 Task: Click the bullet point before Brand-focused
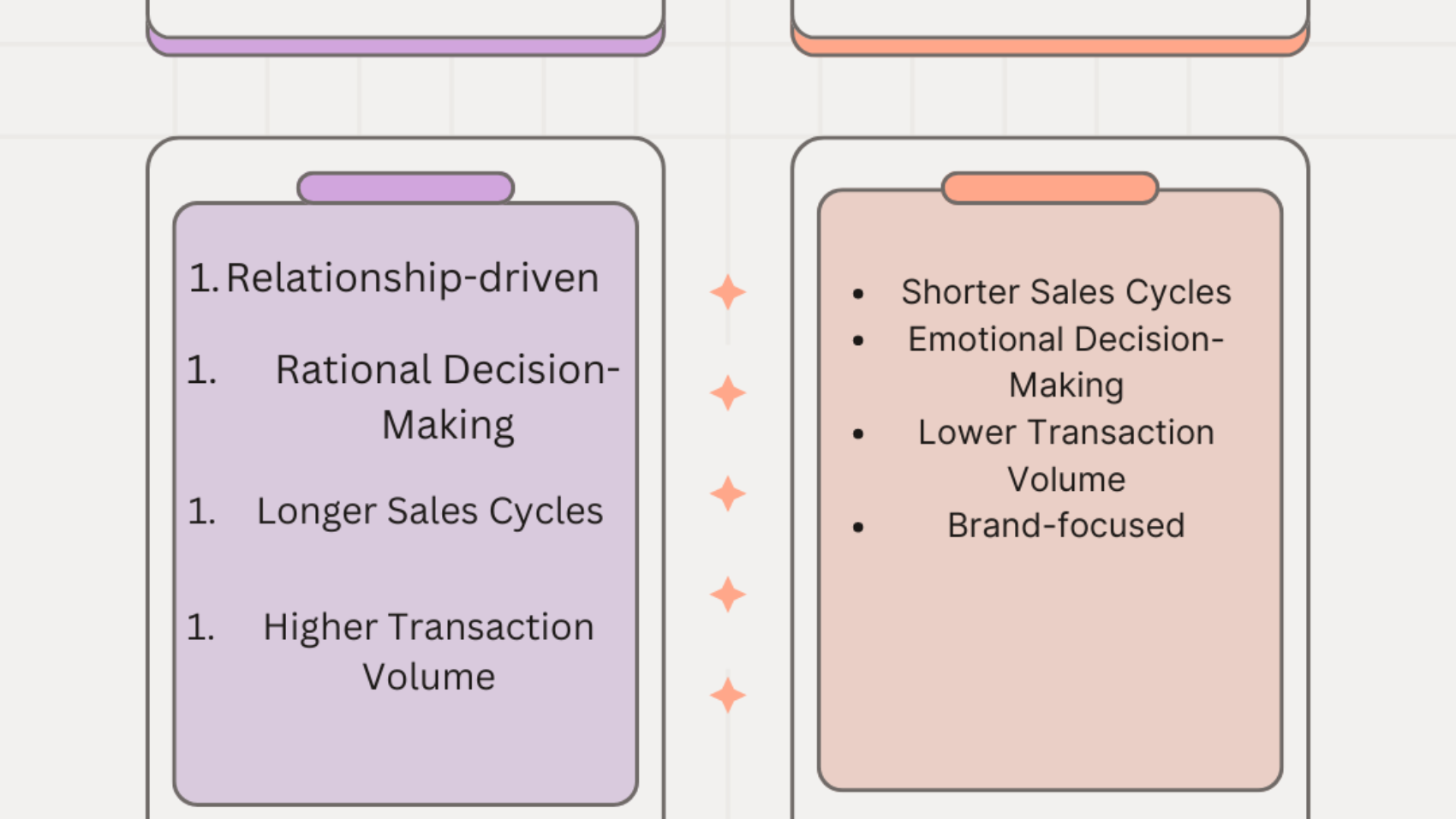tap(858, 527)
